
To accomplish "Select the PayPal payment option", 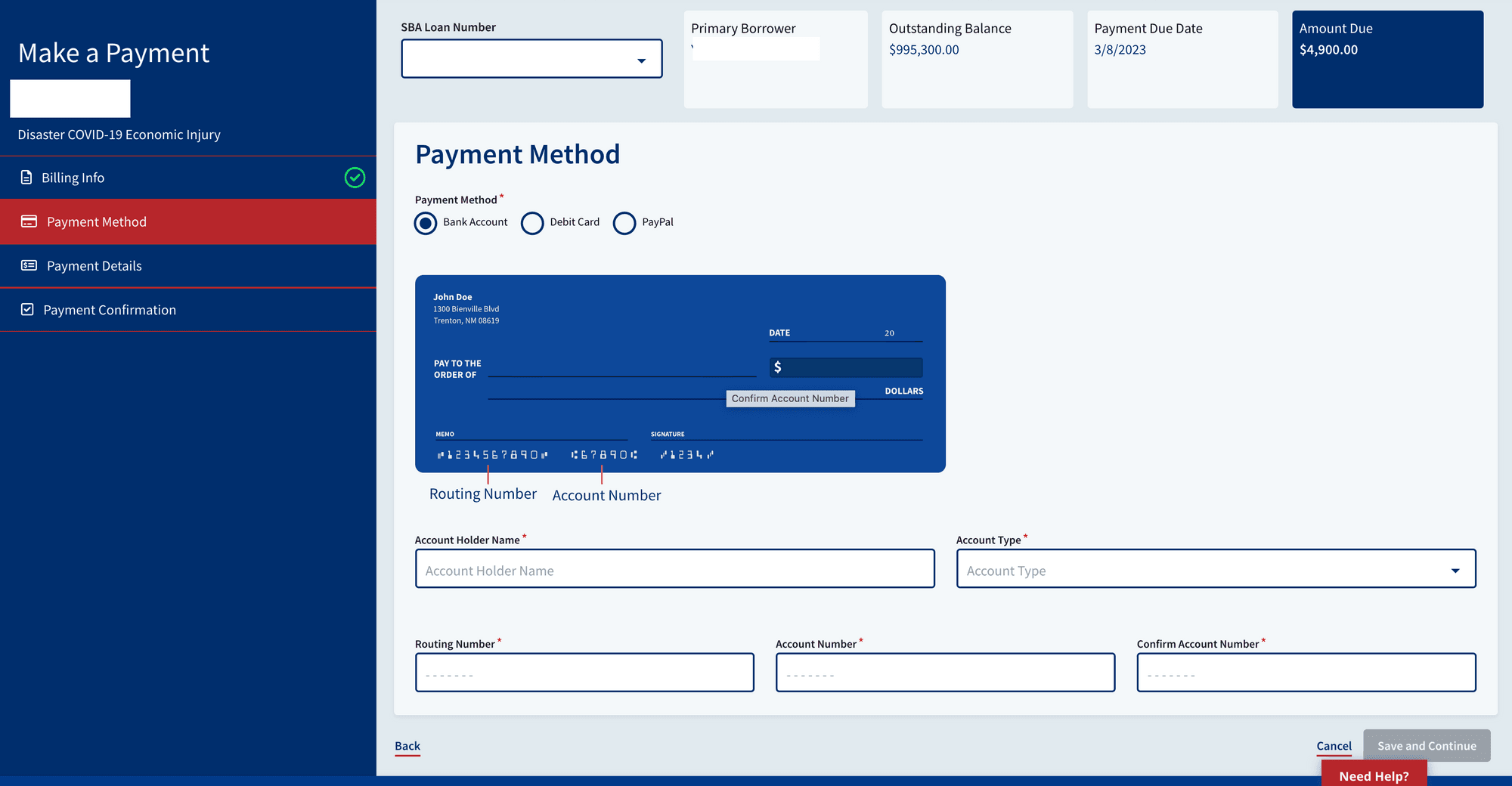I will [x=624, y=223].
